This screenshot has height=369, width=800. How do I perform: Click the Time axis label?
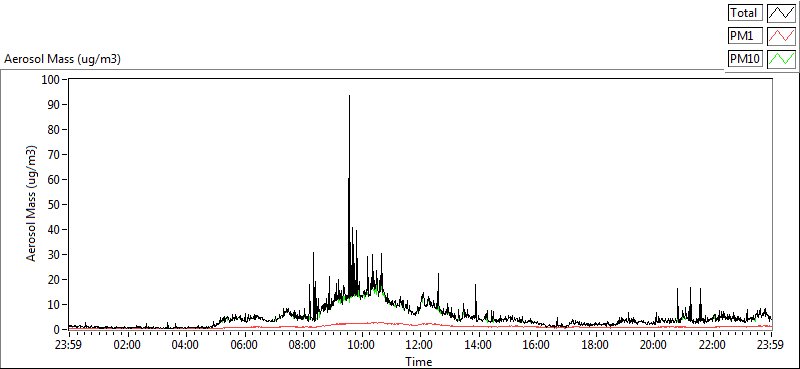point(419,362)
